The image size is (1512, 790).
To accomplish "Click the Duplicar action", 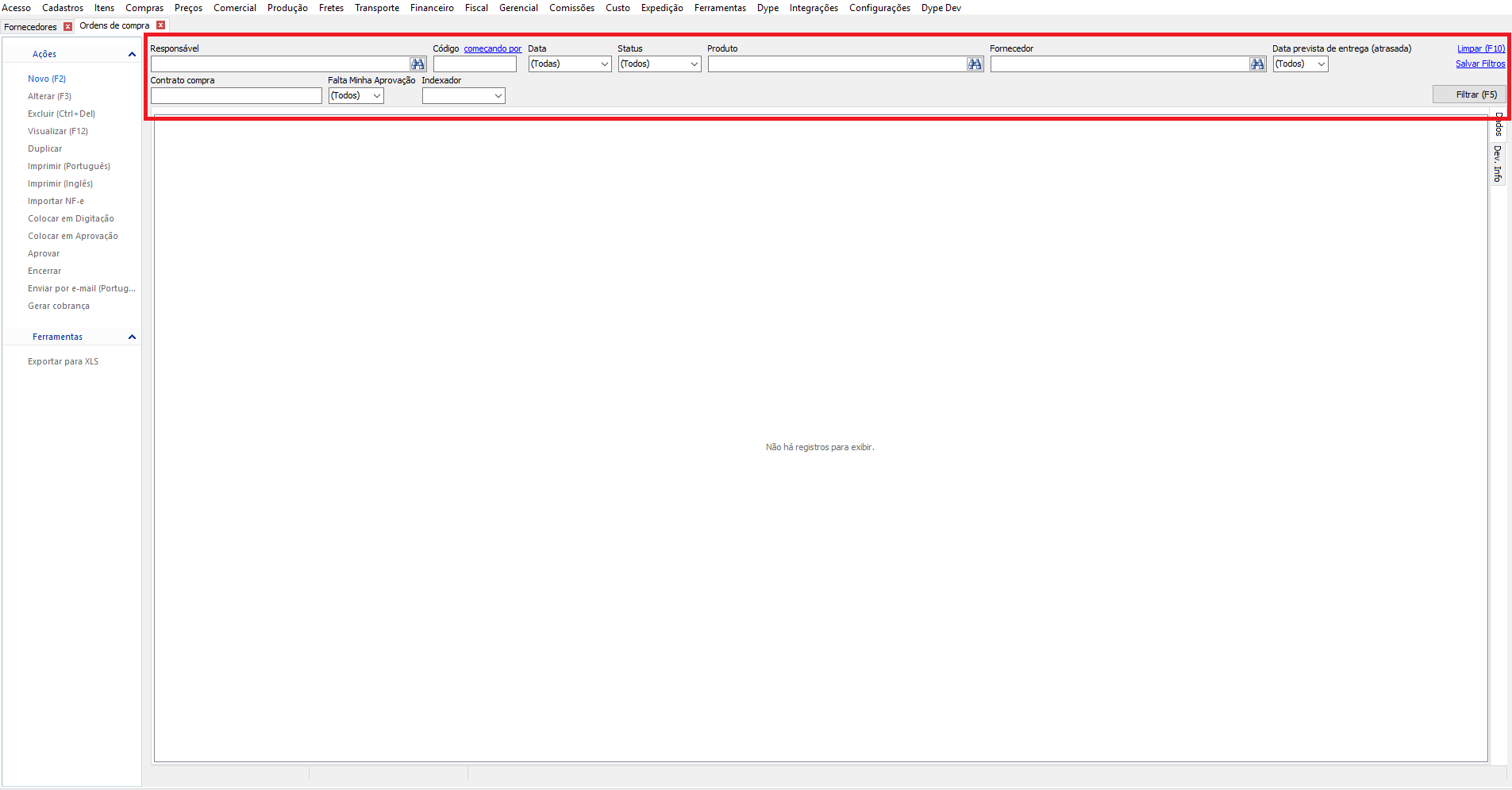I will click(x=44, y=148).
